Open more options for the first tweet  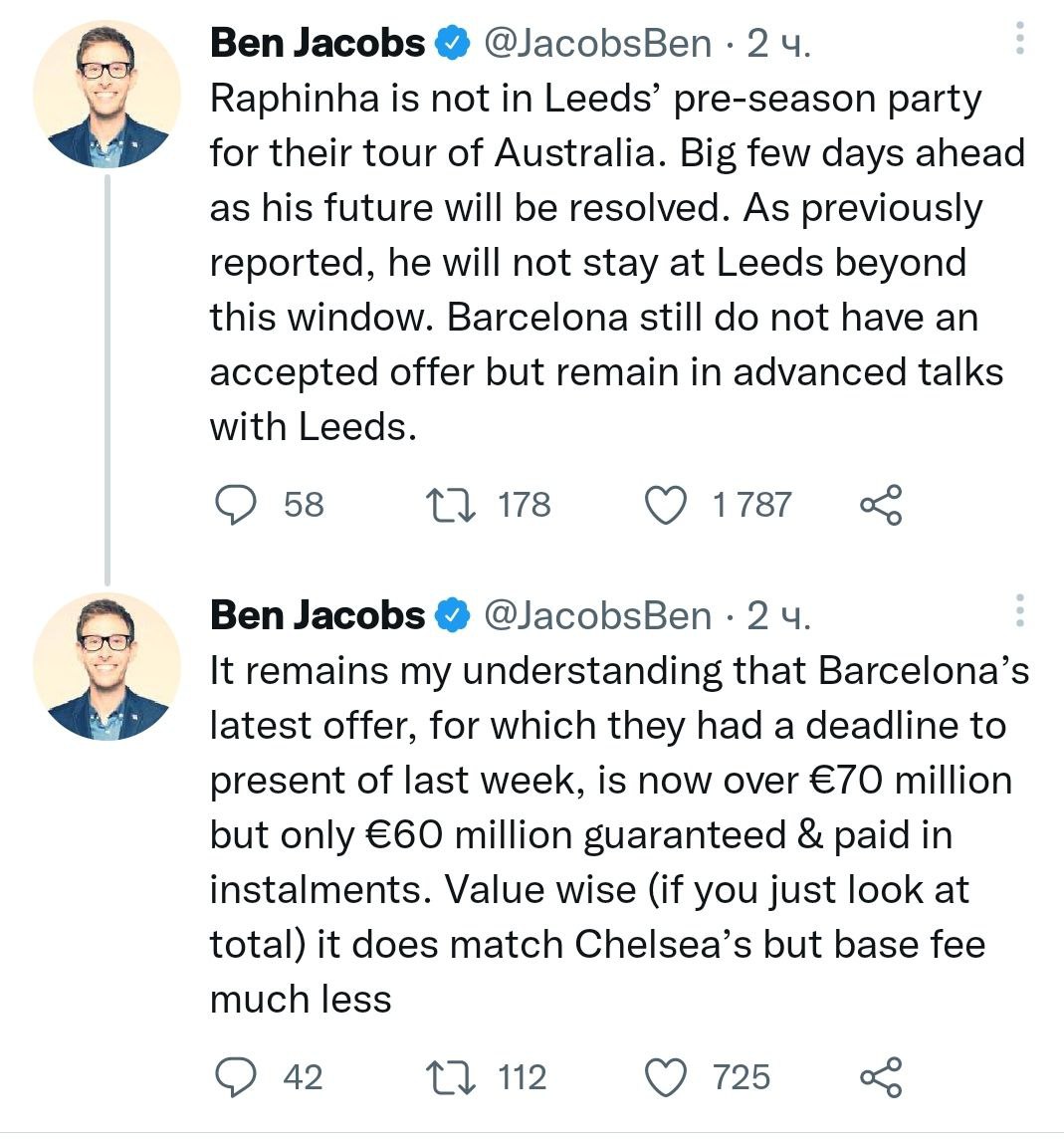[1019, 40]
